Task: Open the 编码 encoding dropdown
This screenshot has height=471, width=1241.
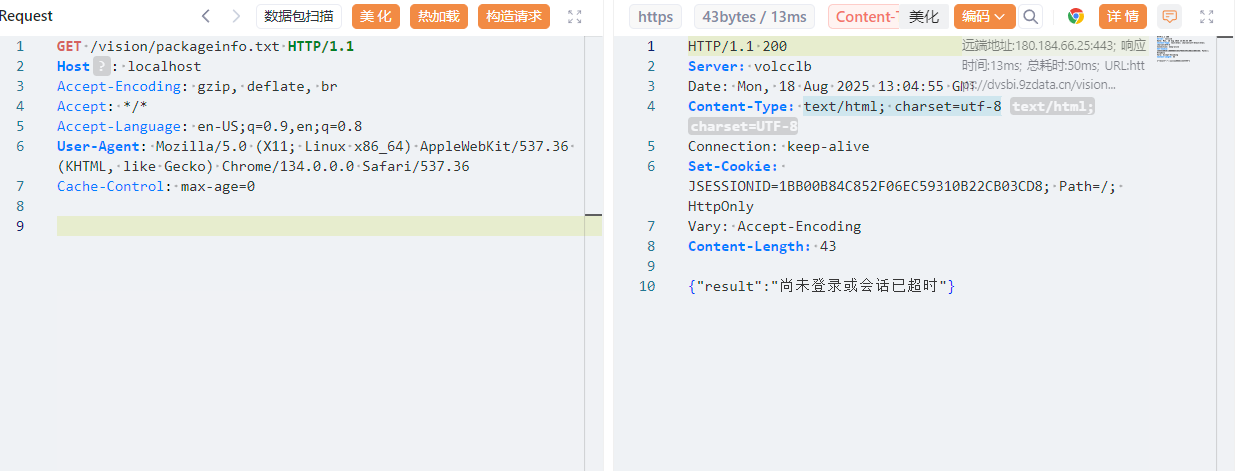Action: click(984, 16)
